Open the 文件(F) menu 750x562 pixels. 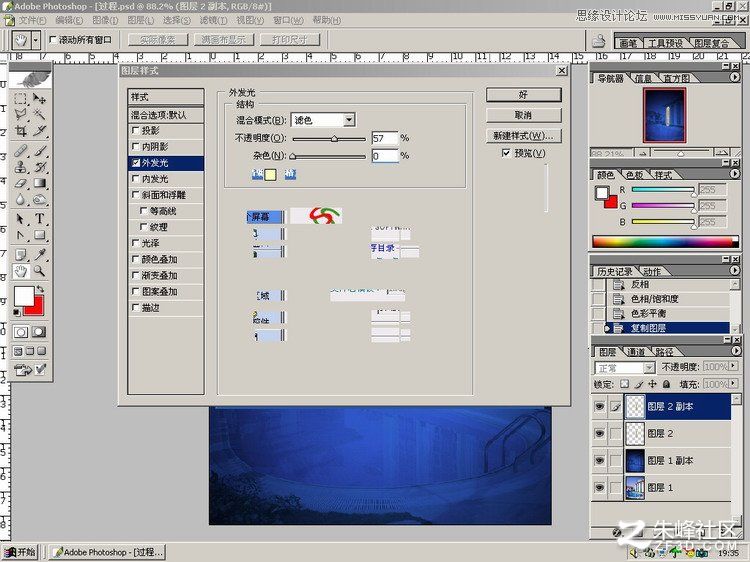[32, 21]
